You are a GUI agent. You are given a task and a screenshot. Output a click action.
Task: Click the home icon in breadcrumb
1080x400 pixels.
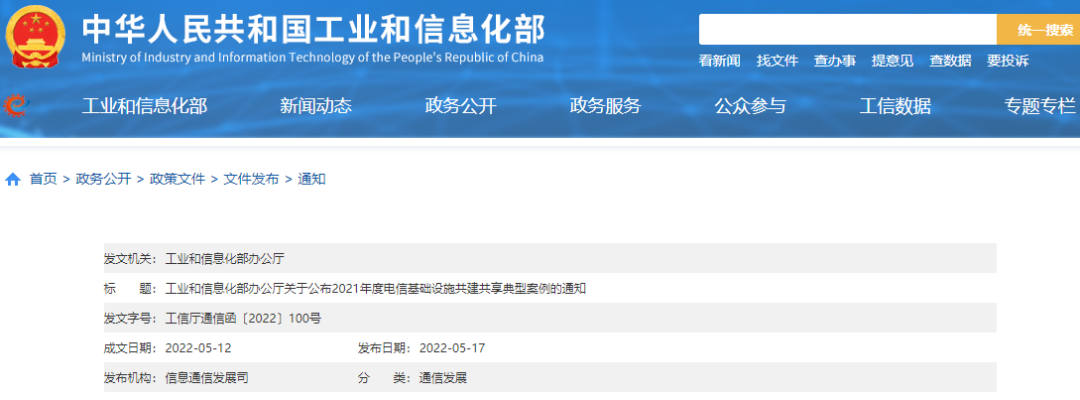[12, 180]
